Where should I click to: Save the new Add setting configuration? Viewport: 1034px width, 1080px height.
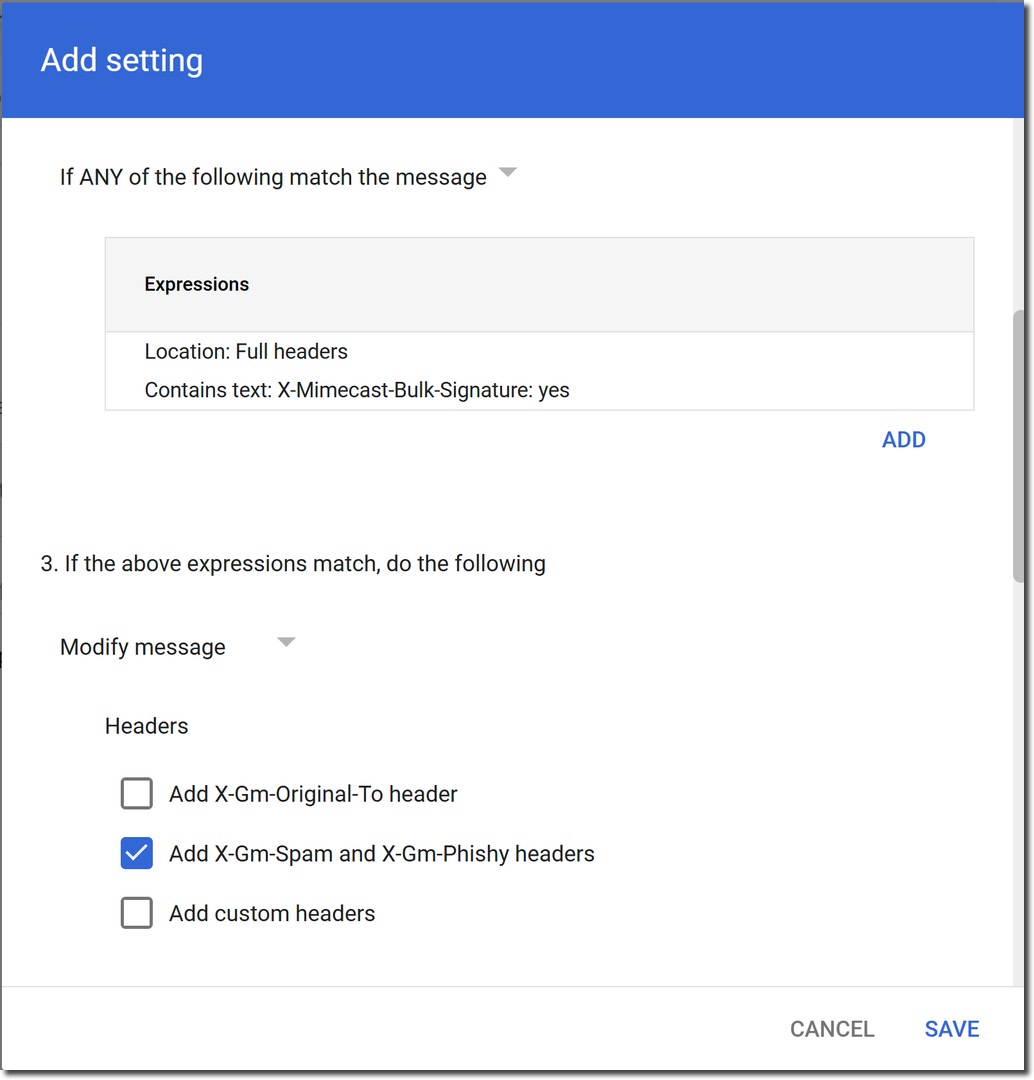pos(950,1028)
